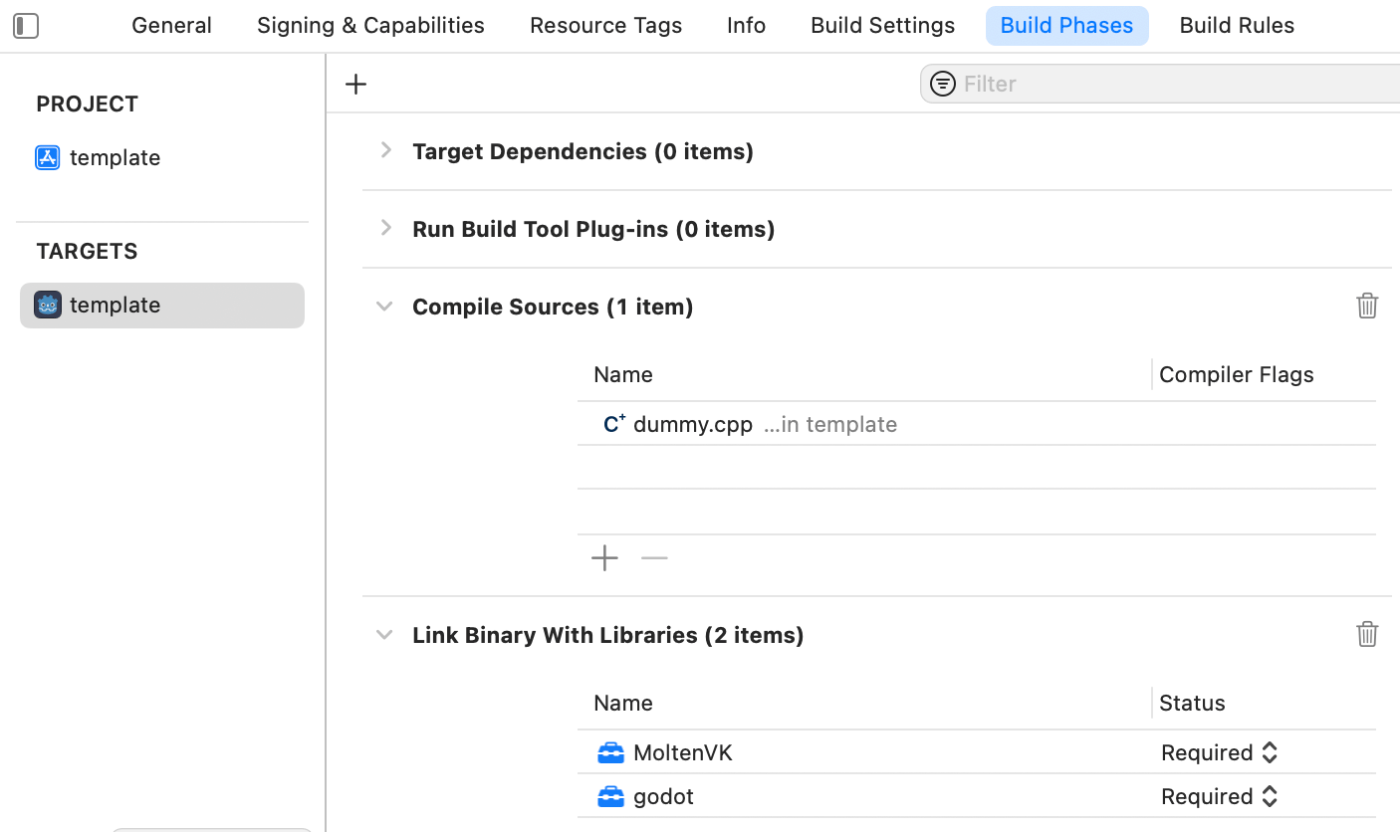Open the Resource Tags tab

click(605, 25)
